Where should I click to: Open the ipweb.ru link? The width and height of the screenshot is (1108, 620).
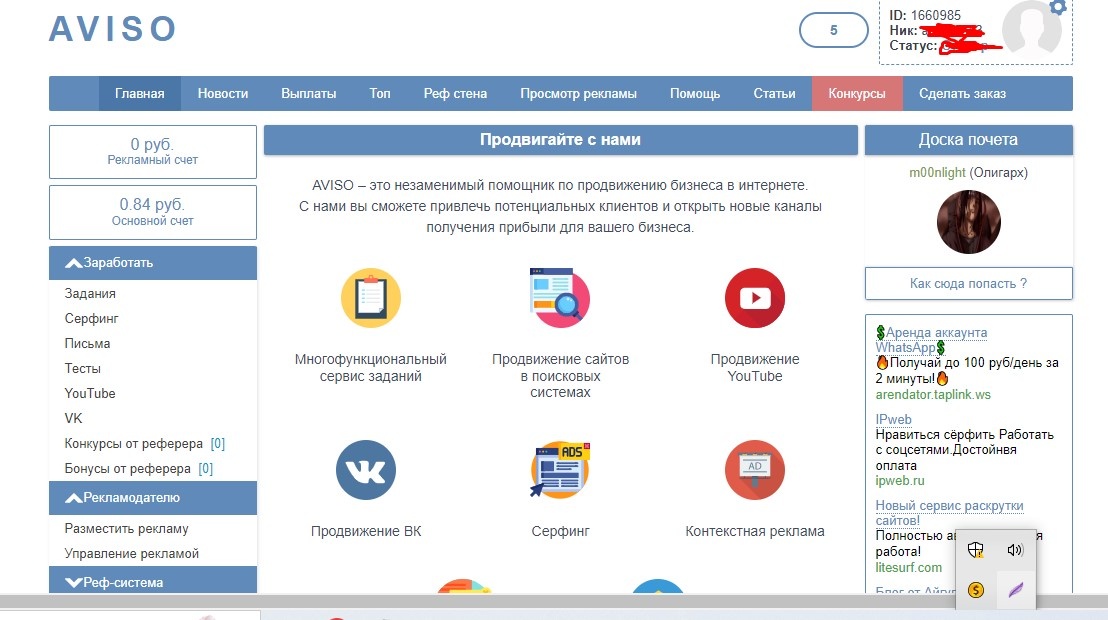pos(900,481)
